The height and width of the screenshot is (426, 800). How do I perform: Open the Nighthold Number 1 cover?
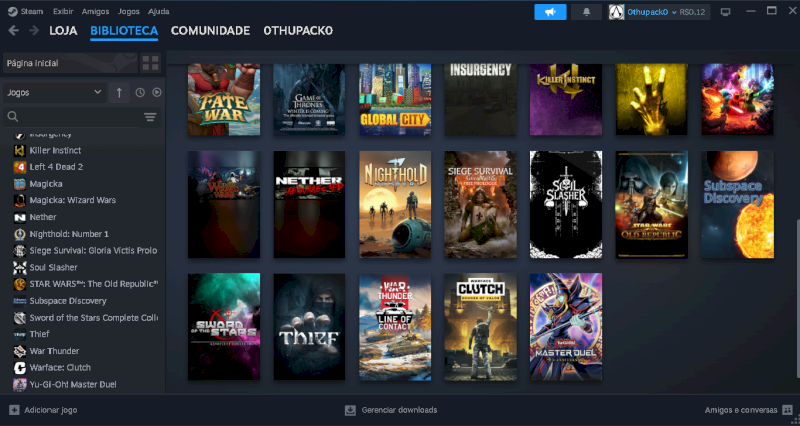(395, 204)
